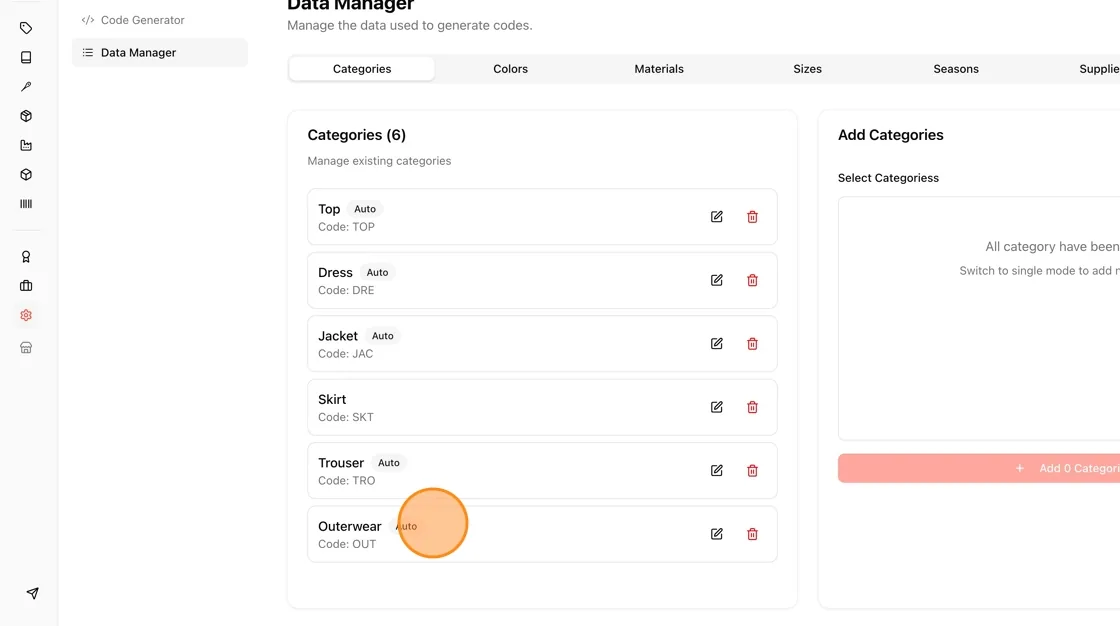Open the barcode icon in the sidebar
The height and width of the screenshot is (626, 1120).
[x=26, y=204]
